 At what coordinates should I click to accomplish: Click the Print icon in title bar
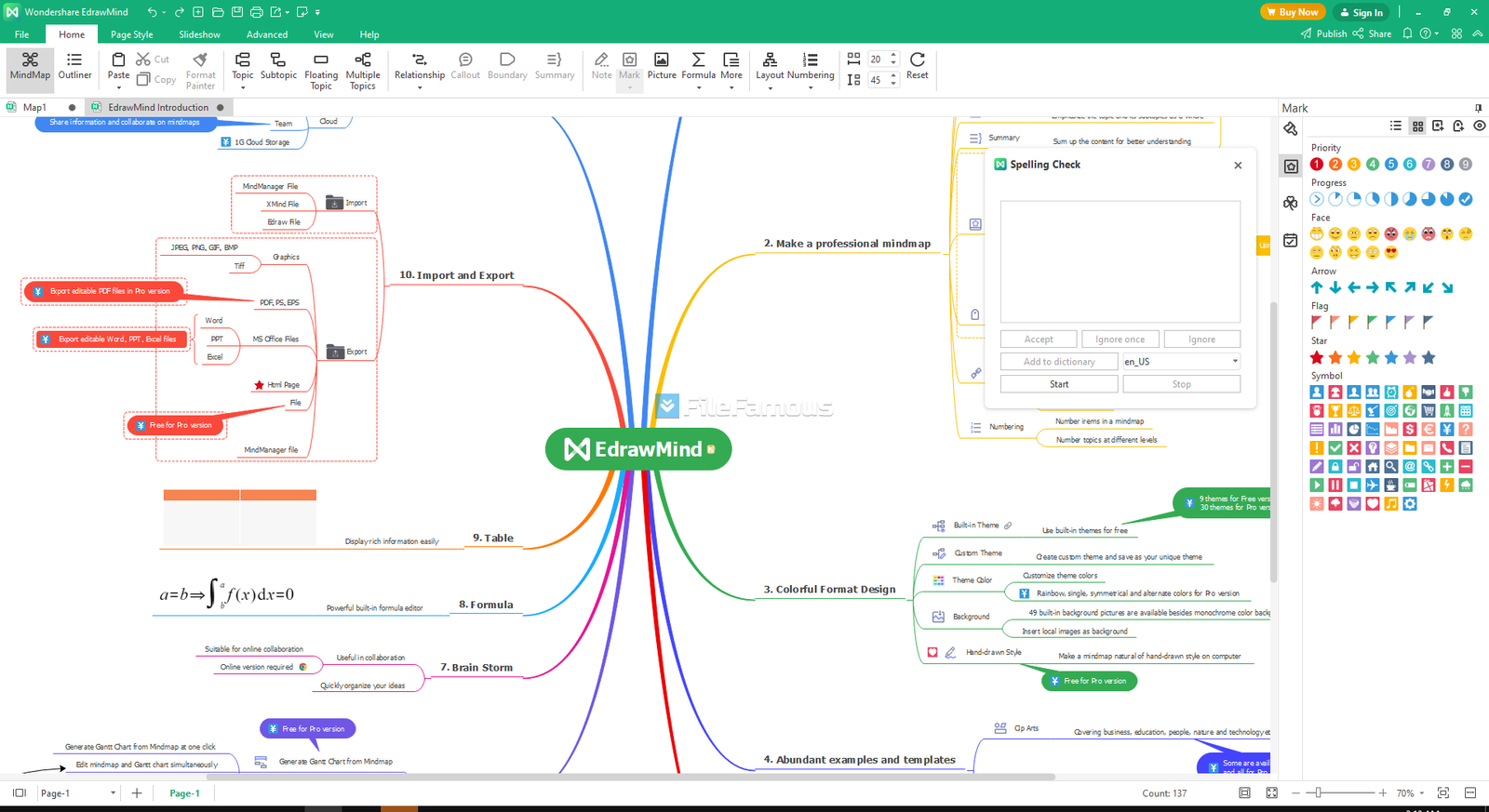click(x=257, y=12)
